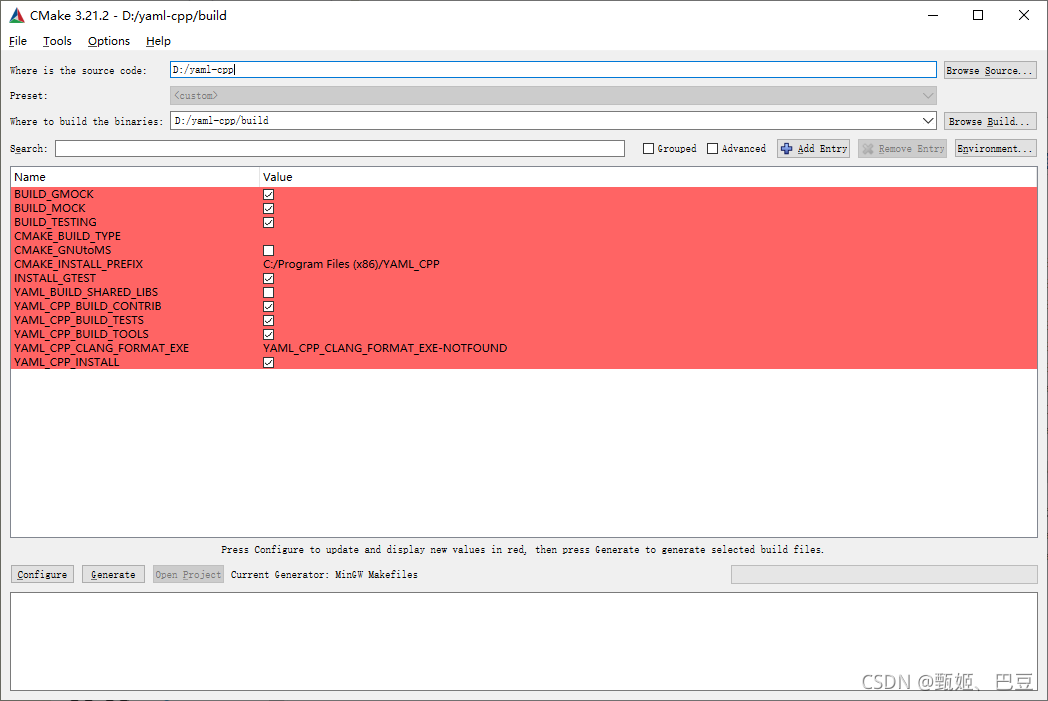The height and width of the screenshot is (701, 1048).
Task: Click Browse Source to pick source folder
Action: [x=989, y=69]
